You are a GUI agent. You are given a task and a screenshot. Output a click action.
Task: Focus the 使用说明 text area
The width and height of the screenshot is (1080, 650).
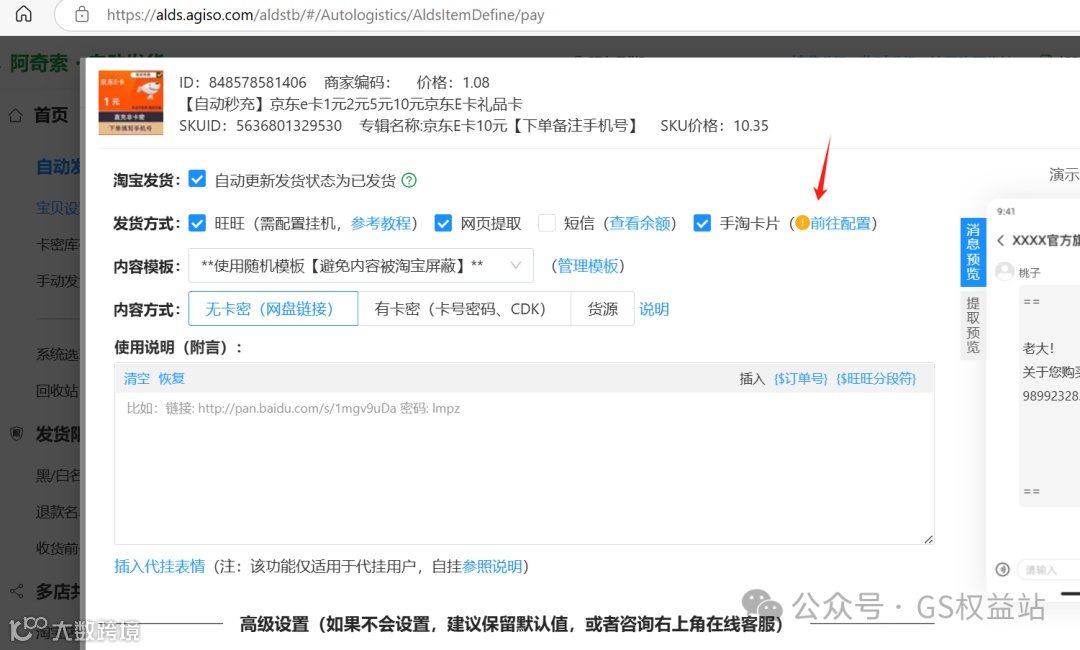point(524,468)
